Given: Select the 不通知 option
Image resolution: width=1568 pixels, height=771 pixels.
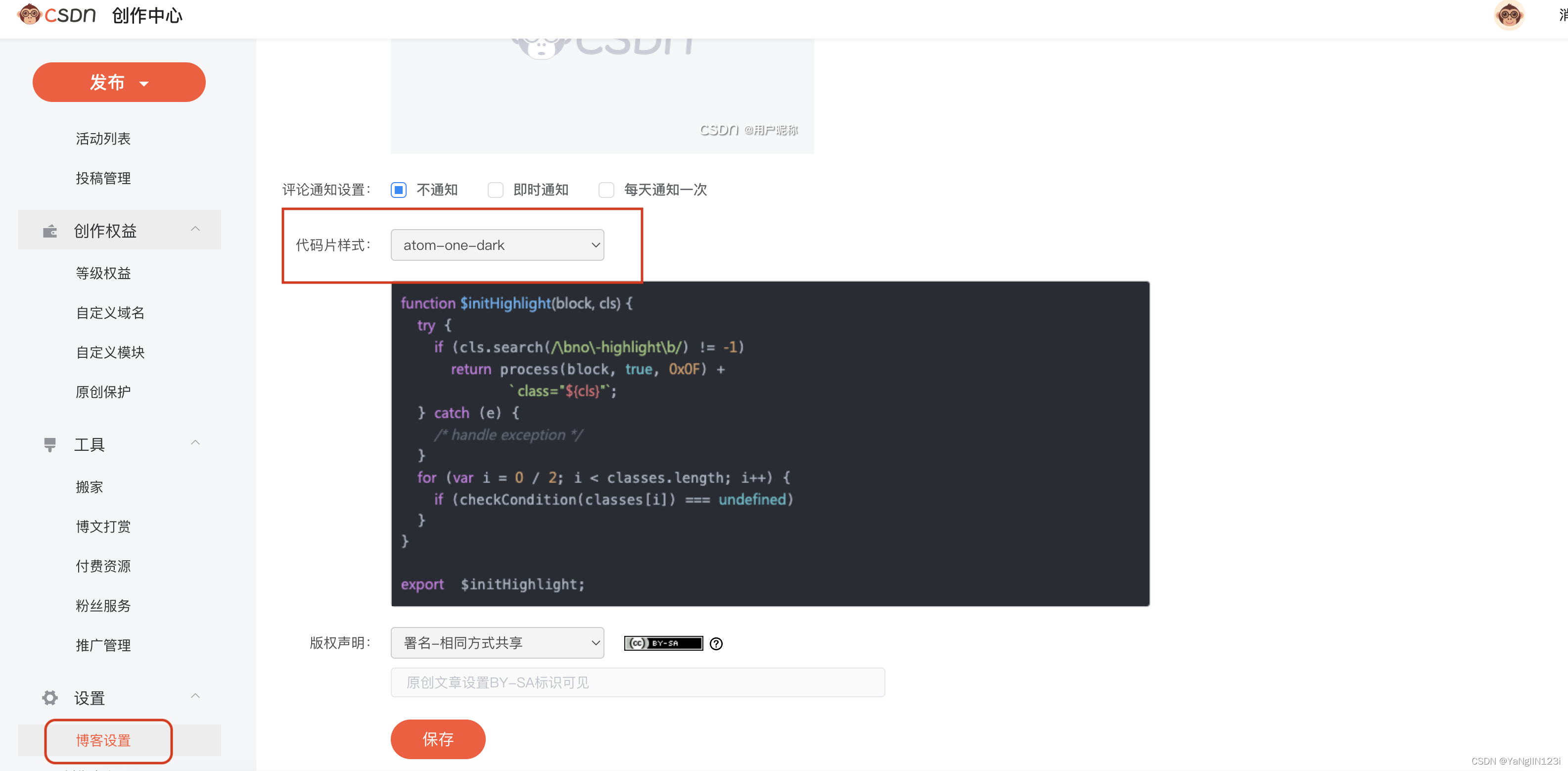Looking at the screenshot, I should (399, 190).
